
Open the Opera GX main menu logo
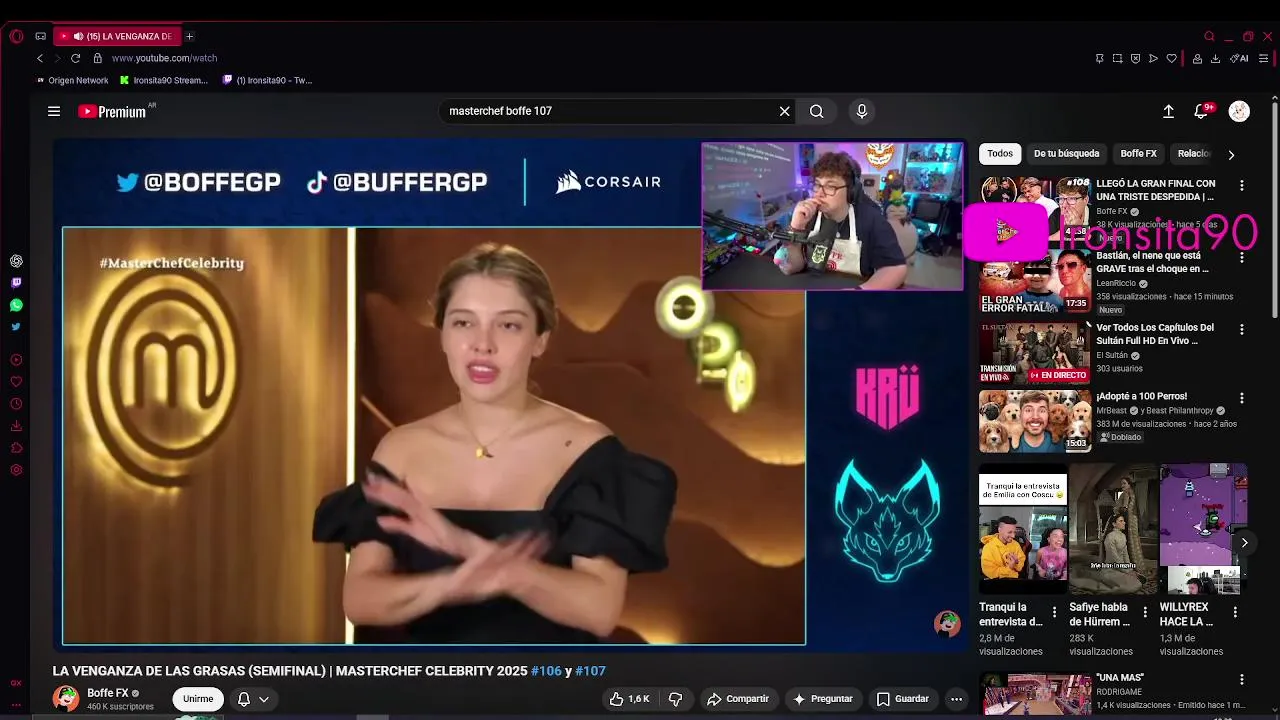click(16, 36)
